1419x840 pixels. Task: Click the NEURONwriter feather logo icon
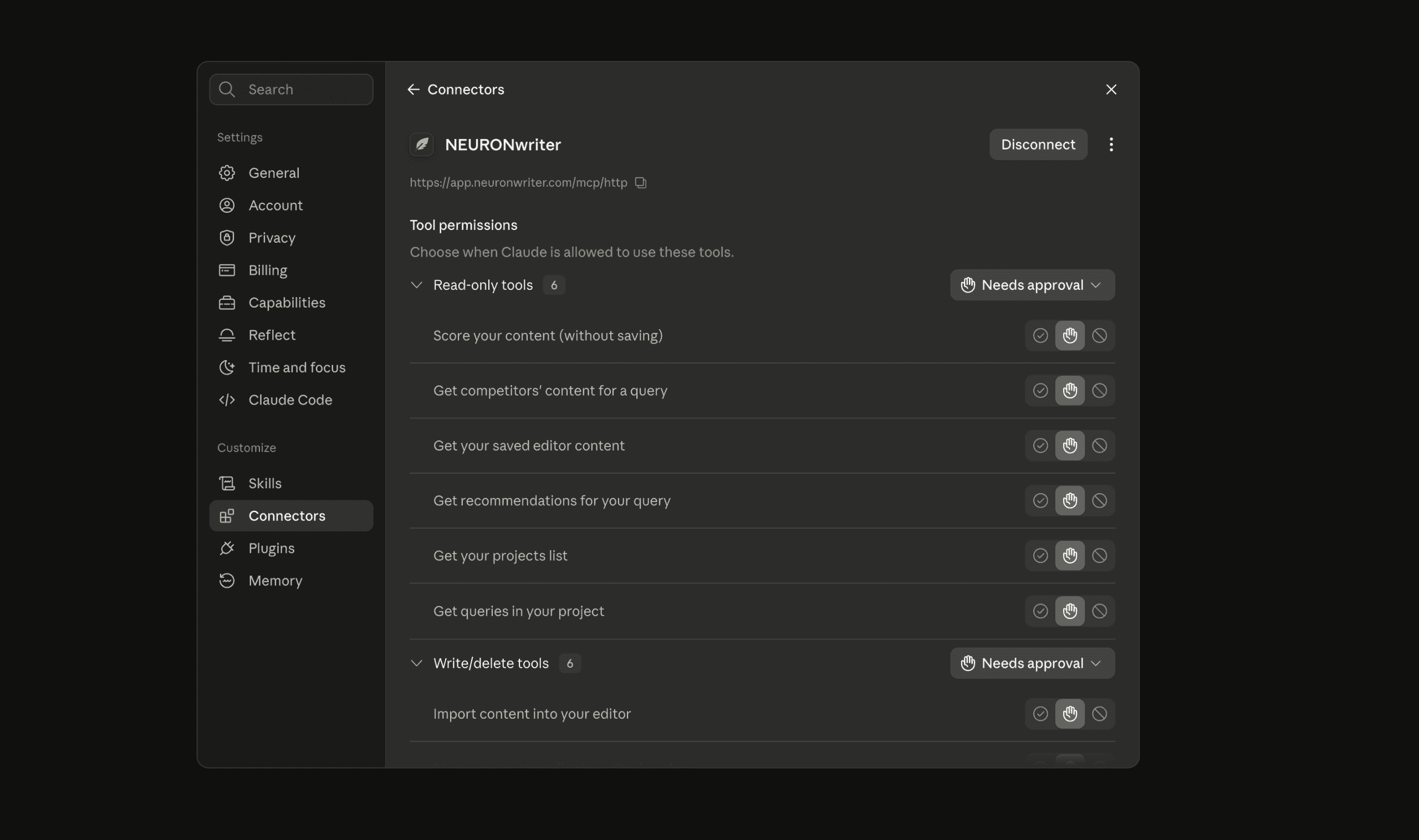(421, 144)
